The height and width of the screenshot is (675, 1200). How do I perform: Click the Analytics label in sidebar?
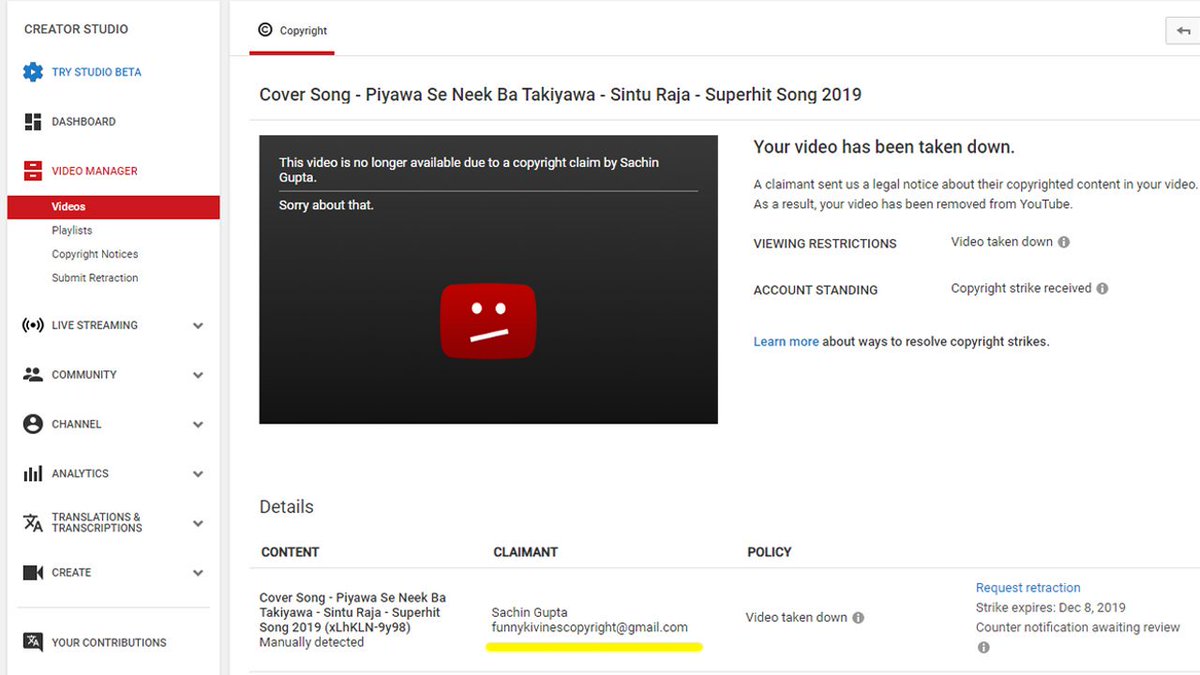coord(80,474)
